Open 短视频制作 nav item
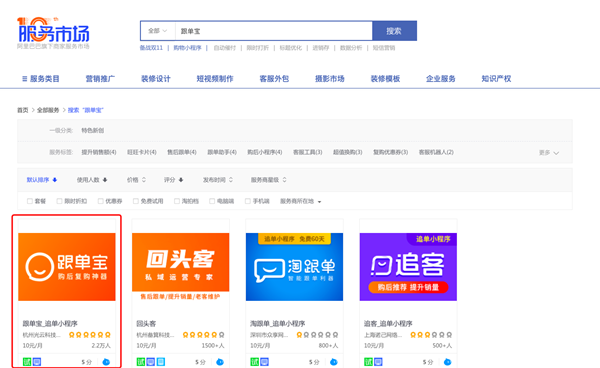 (215, 79)
